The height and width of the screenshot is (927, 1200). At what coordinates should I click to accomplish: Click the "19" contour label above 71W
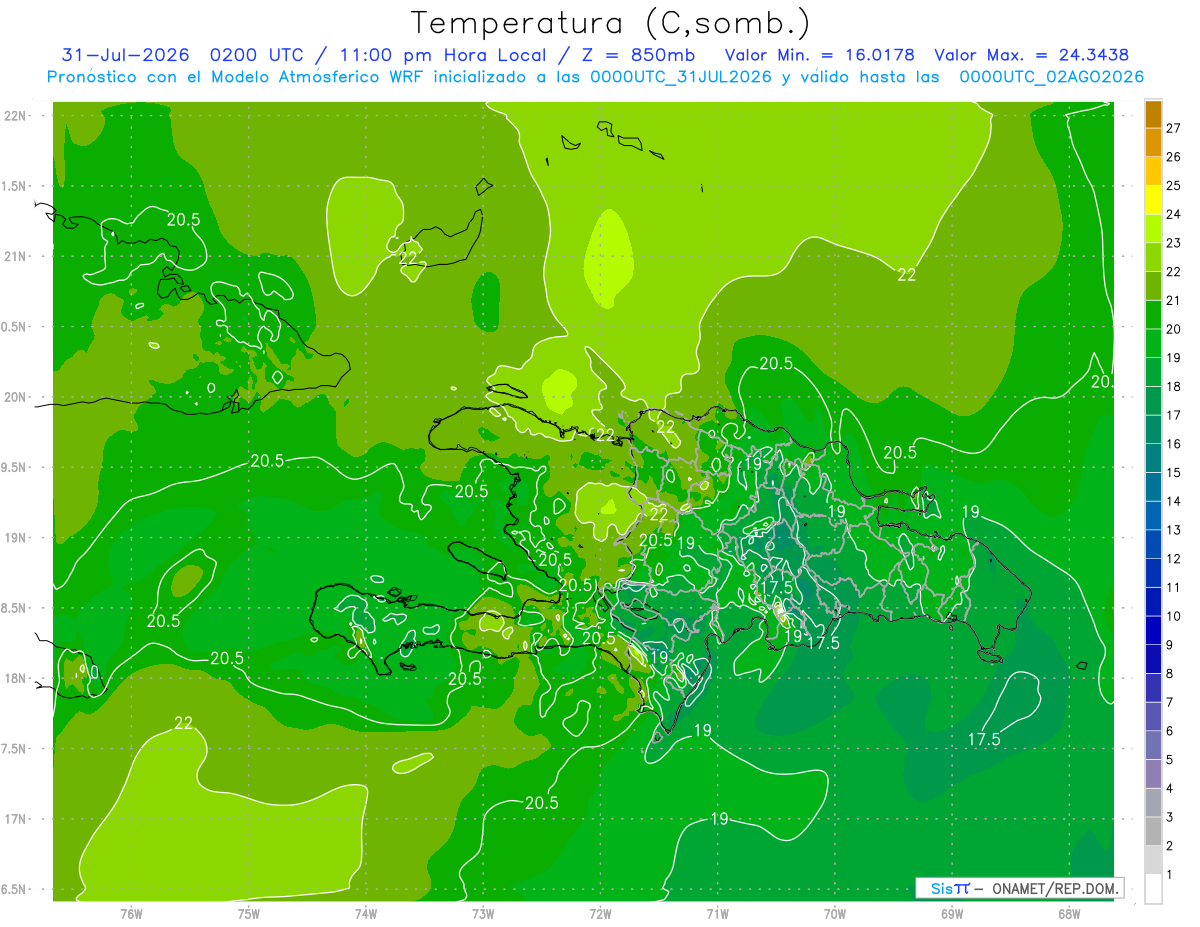click(719, 819)
